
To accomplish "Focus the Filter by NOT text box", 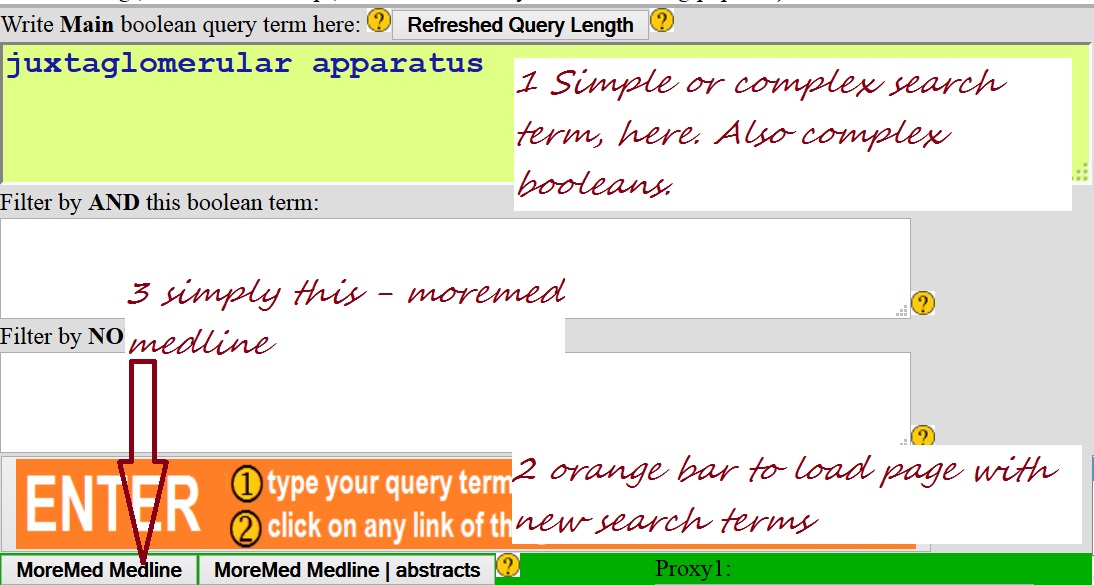I will tap(455, 402).
